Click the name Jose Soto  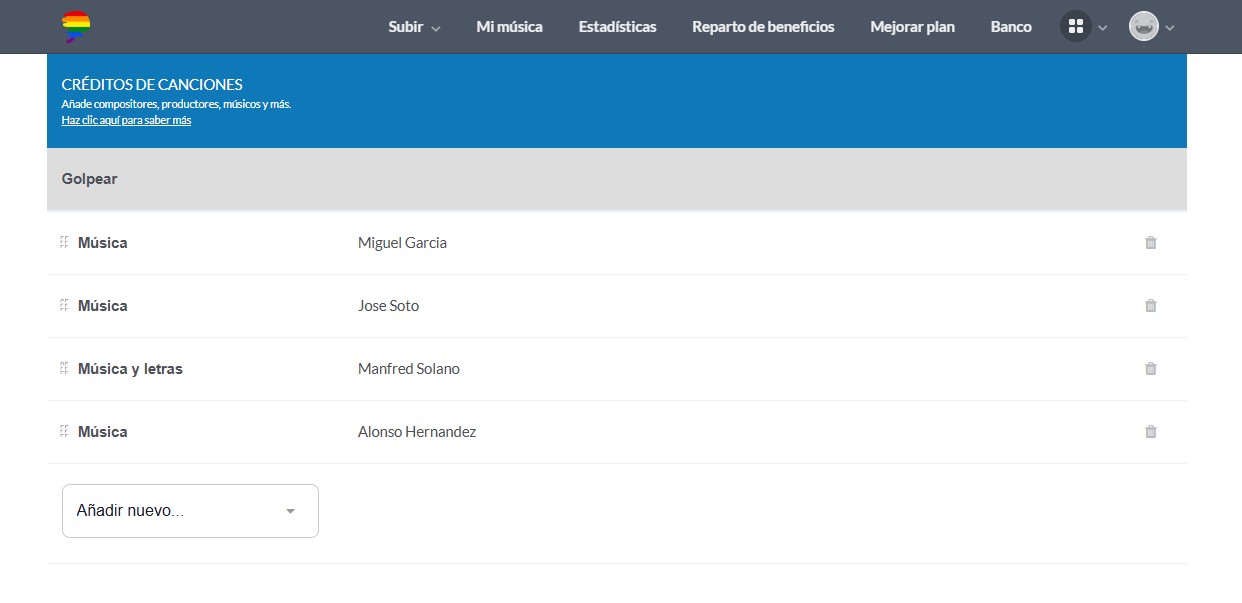388,306
